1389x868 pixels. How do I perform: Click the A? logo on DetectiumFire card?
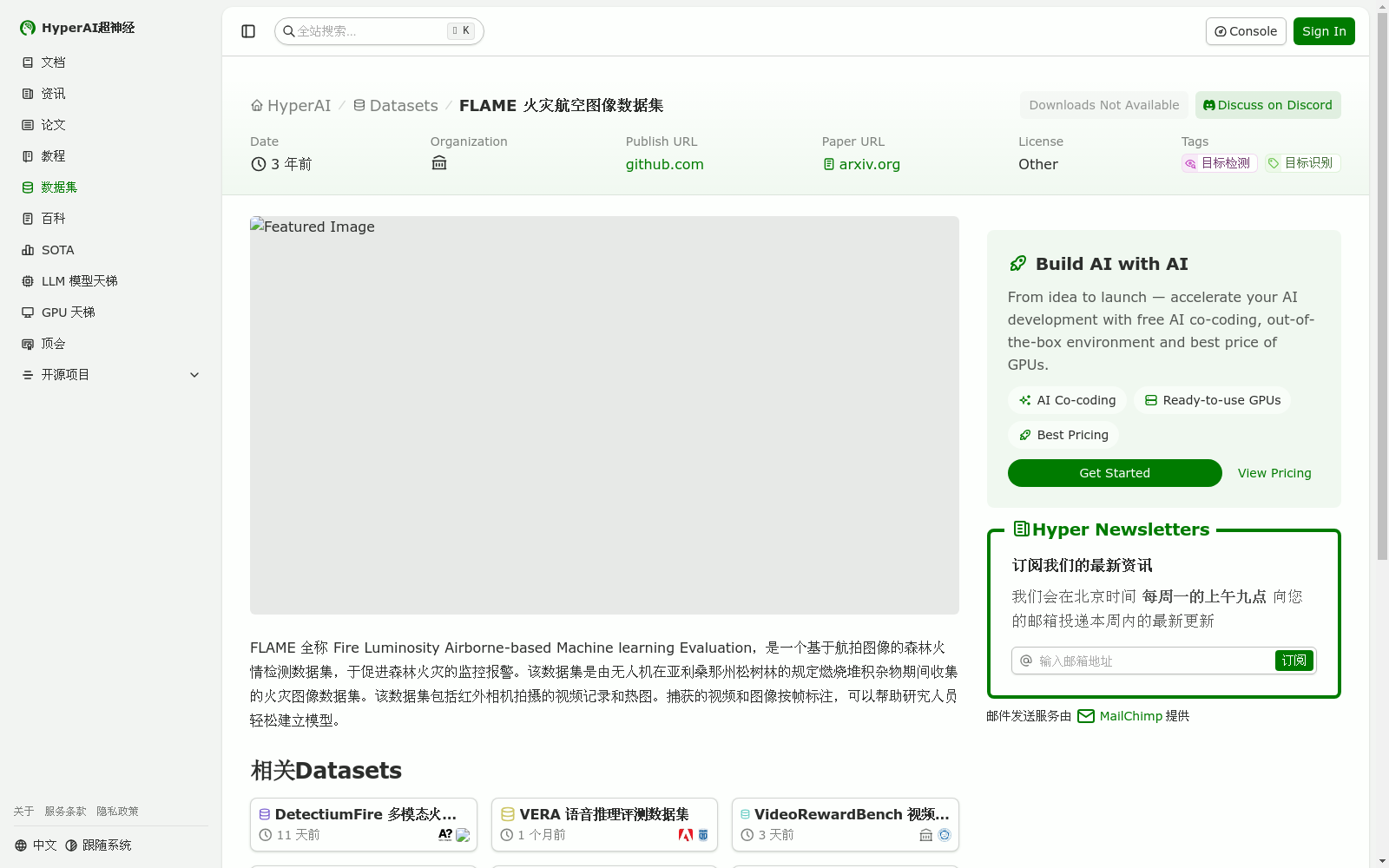click(x=445, y=835)
